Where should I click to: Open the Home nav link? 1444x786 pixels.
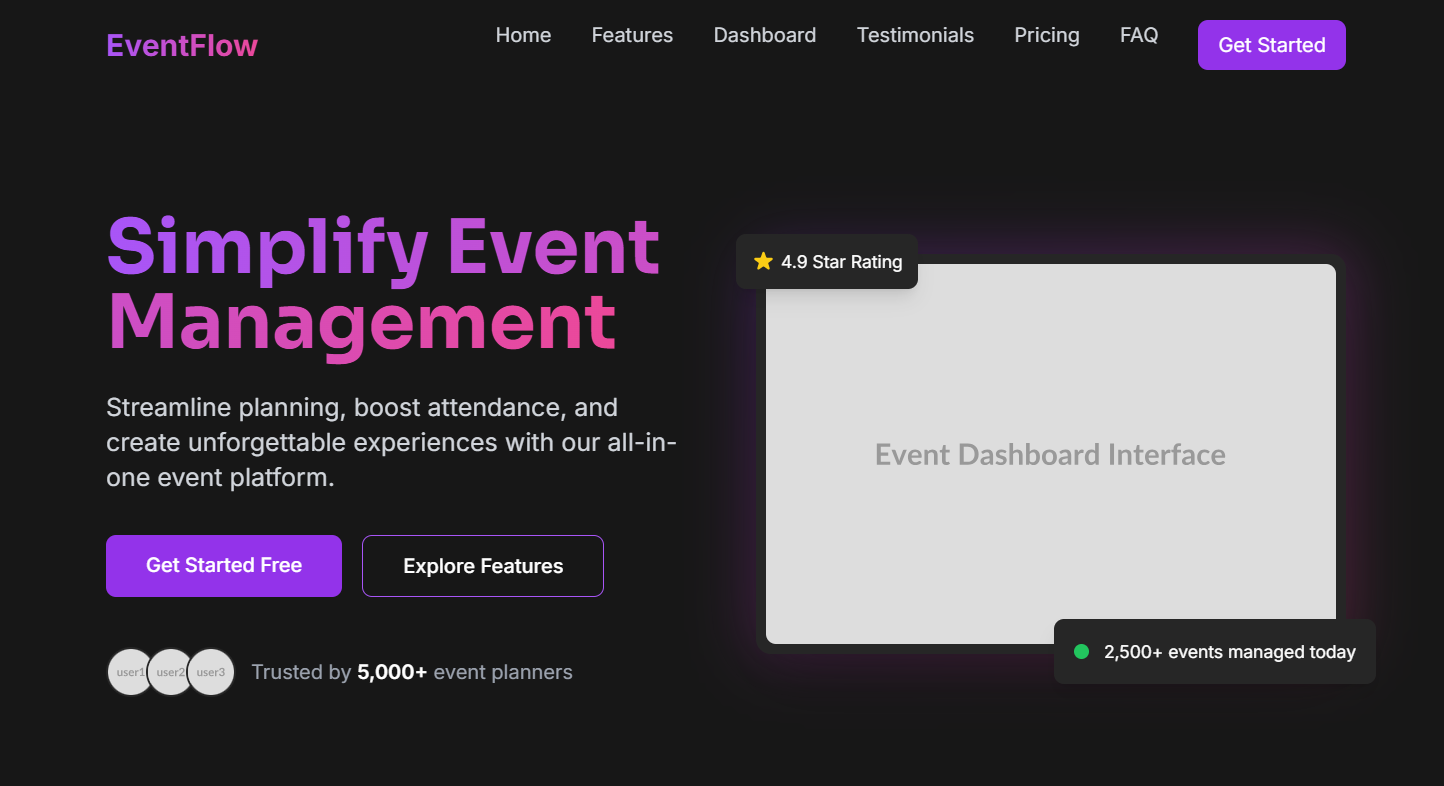[523, 35]
